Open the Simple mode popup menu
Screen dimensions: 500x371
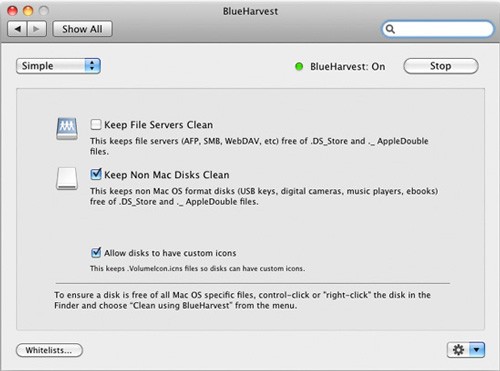(x=58, y=66)
